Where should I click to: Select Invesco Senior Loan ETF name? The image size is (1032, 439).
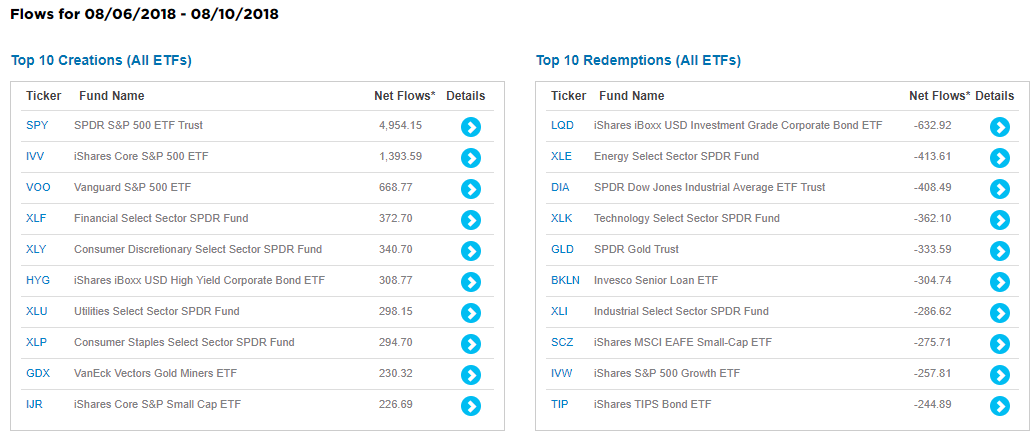[x=656, y=280]
